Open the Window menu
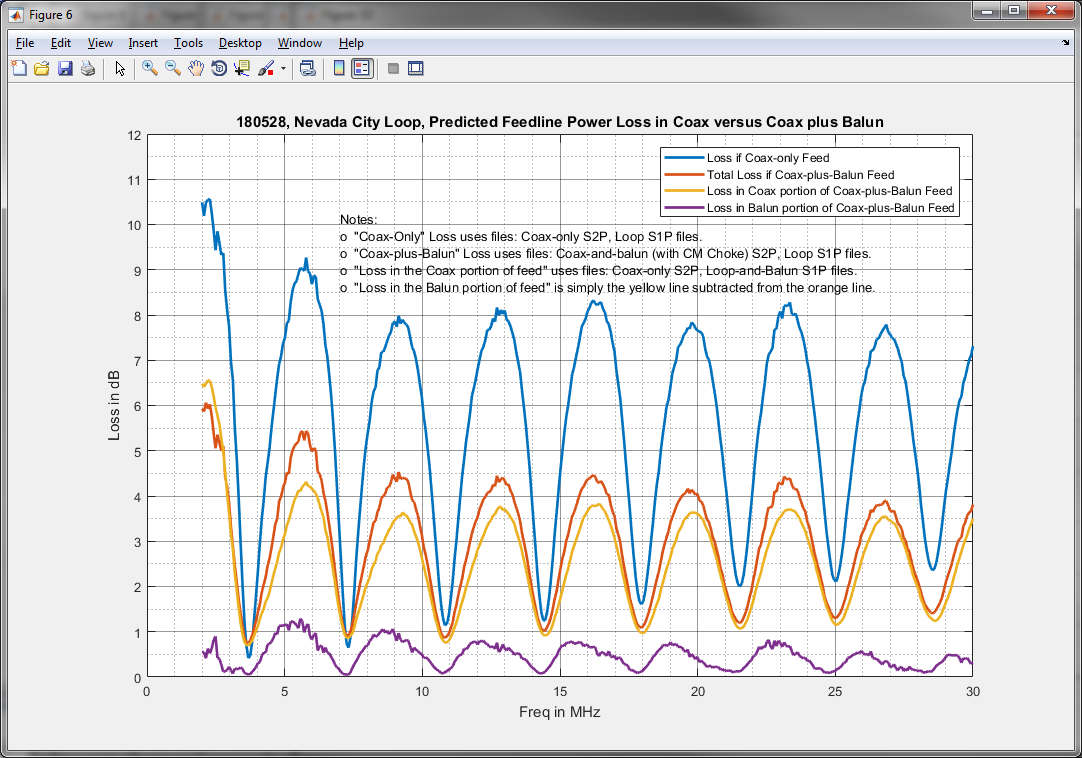Screen dimensions: 1082x758 [x=299, y=43]
